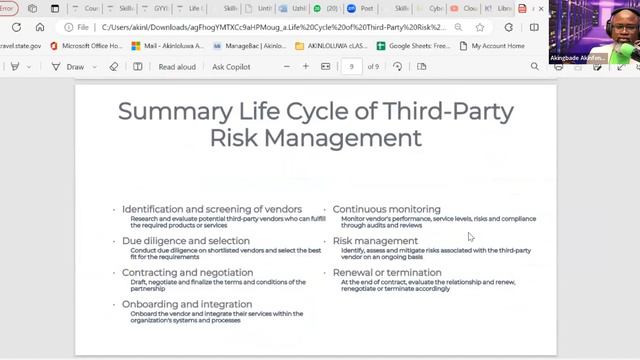Open the split screen icon
640x360 pixels.
click(x=534, y=27)
